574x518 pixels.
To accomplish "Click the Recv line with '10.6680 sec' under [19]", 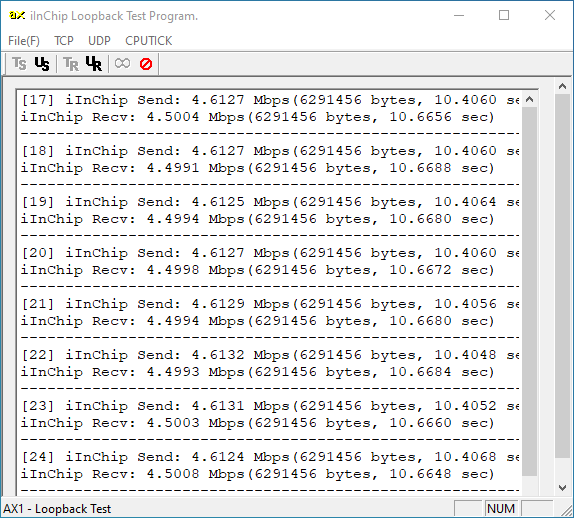I will tap(257, 219).
